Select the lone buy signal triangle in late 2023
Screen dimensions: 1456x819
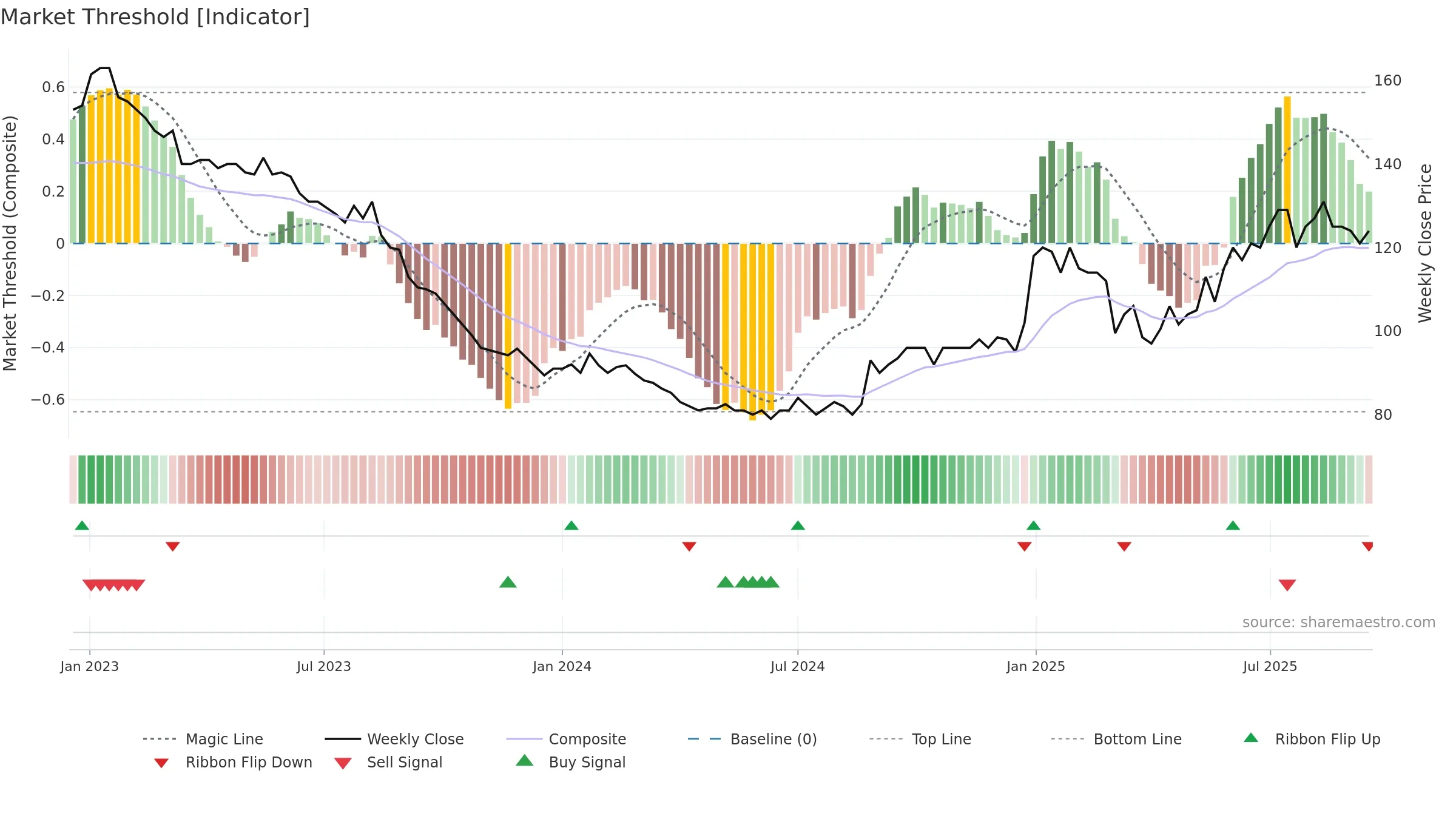pyautogui.click(x=508, y=582)
